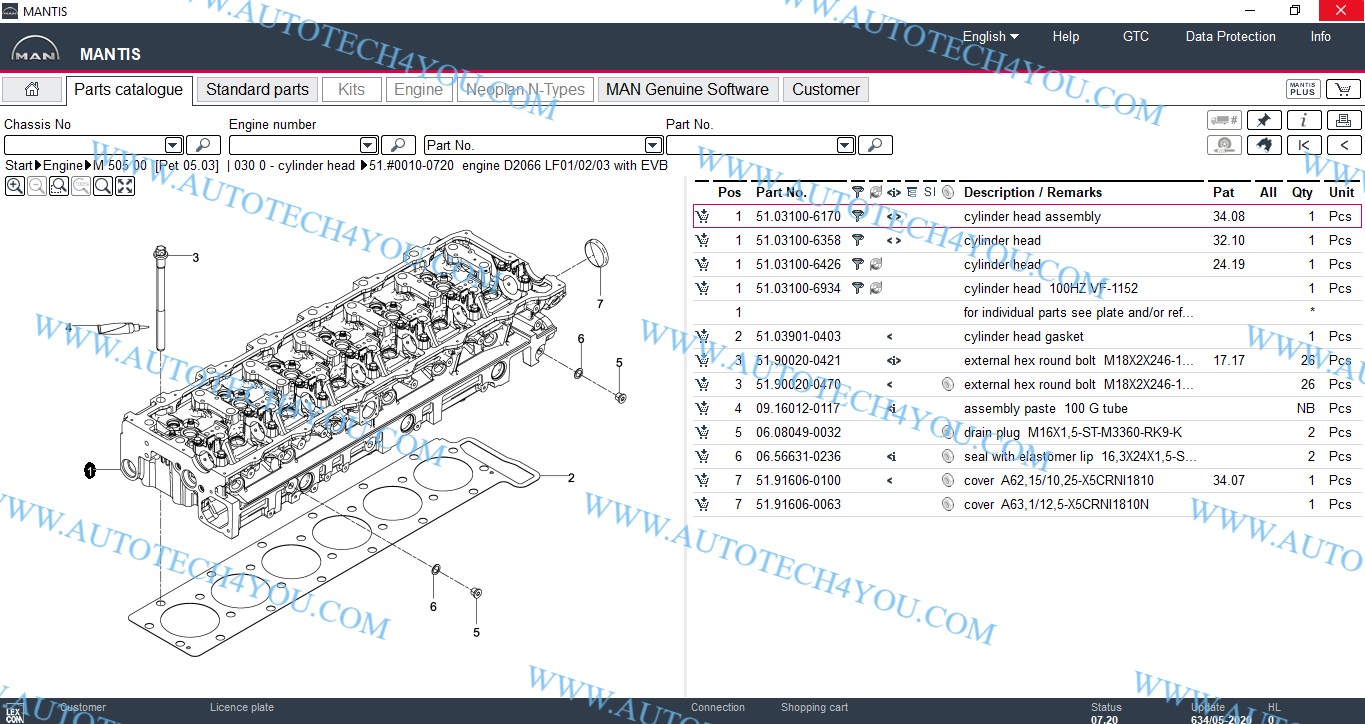1365x724 pixels.
Task: Select the cylinder head assembly row
Action: pos(1031,217)
